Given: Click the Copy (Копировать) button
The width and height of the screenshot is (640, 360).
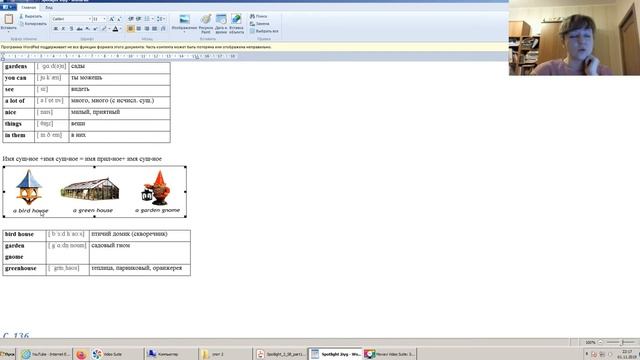Looking at the screenshot, I should click(33, 24).
